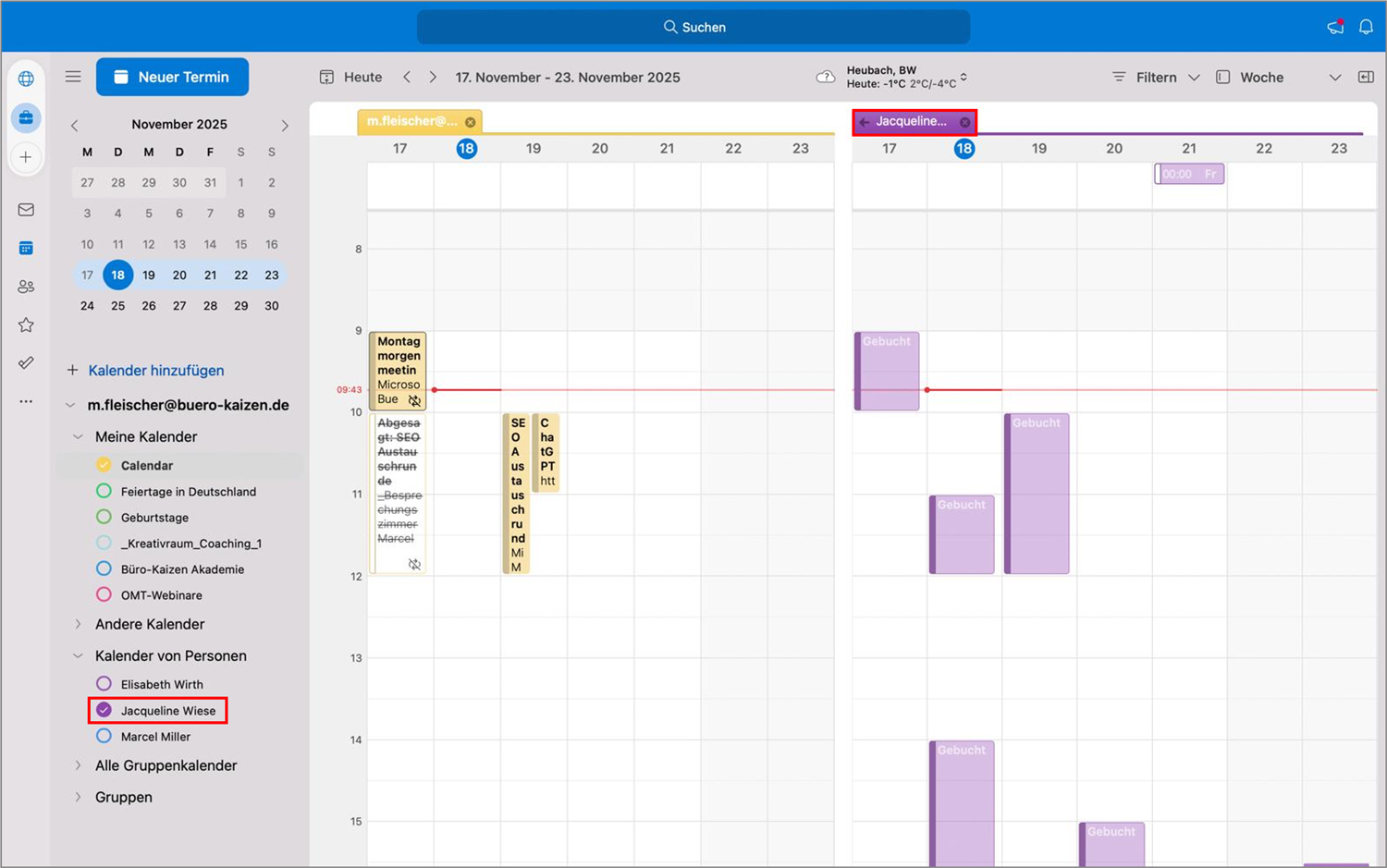Switch to the Jacqueline calendar tab
The image size is (1387, 868).
coord(911,121)
